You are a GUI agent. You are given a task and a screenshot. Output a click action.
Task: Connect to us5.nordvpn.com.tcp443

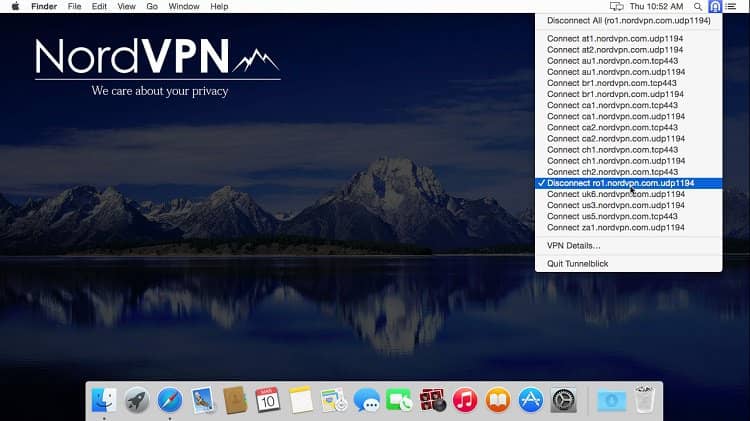click(x=629, y=216)
